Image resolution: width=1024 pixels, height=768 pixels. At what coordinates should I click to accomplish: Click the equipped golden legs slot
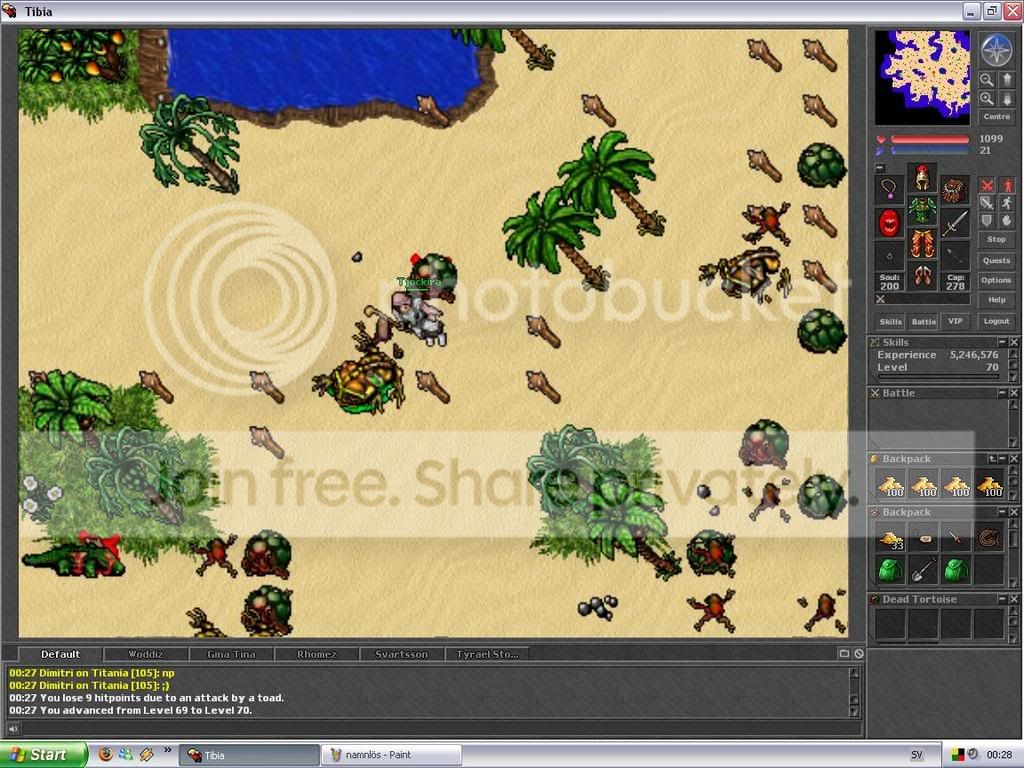[922, 243]
